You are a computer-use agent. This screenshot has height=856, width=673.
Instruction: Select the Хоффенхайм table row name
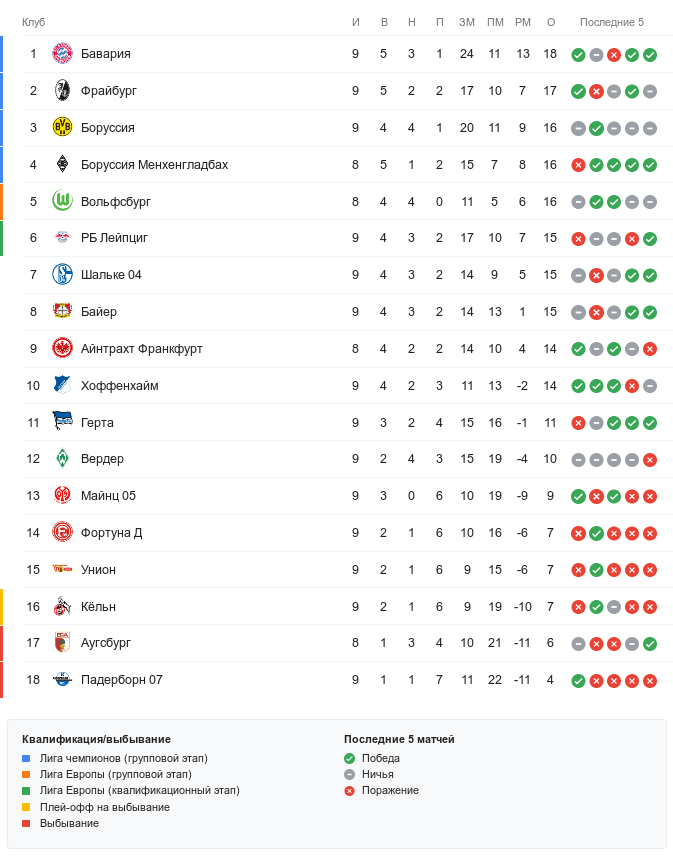pos(119,386)
